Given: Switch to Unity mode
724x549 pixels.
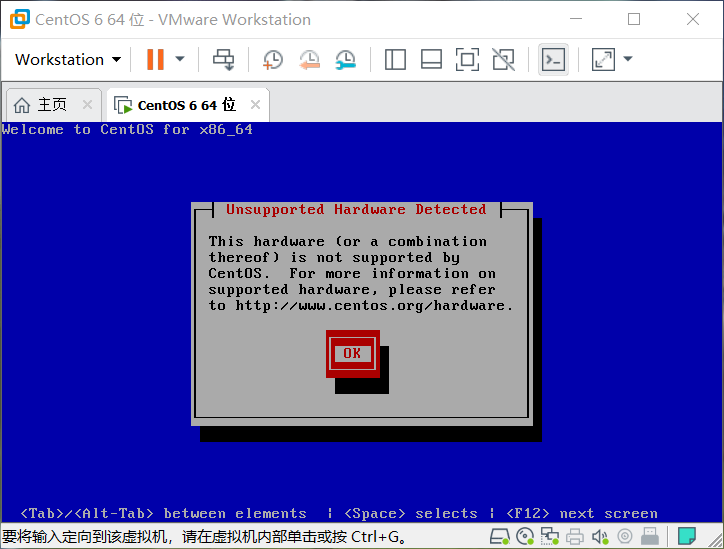Looking at the screenshot, I should point(503,60).
